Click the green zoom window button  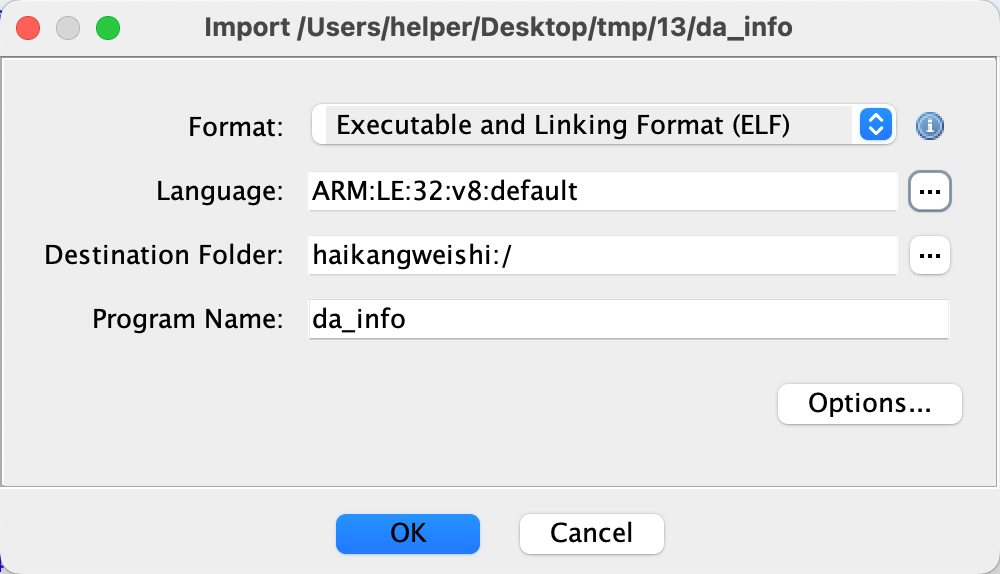point(108,28)
